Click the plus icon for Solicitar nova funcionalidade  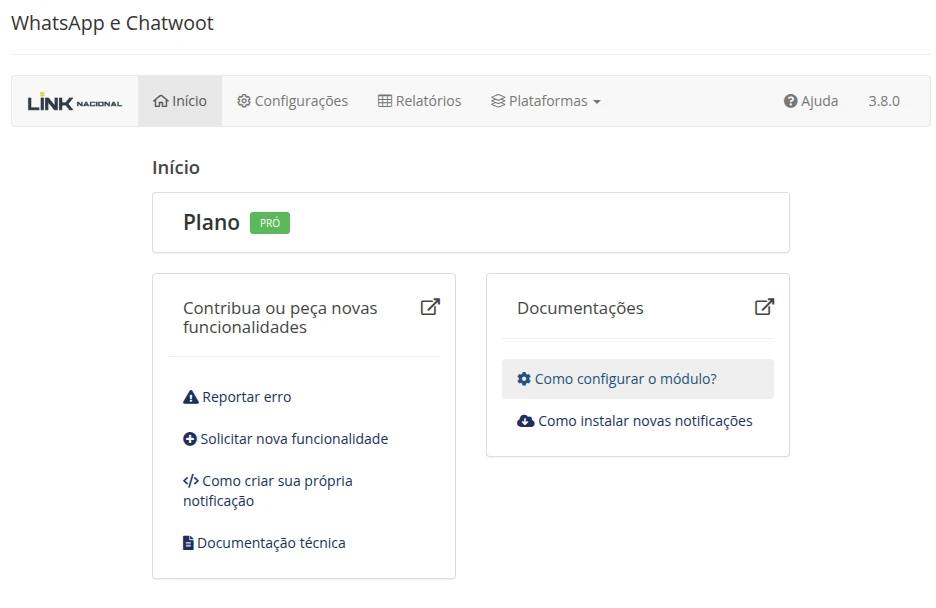tap(190, 439)
